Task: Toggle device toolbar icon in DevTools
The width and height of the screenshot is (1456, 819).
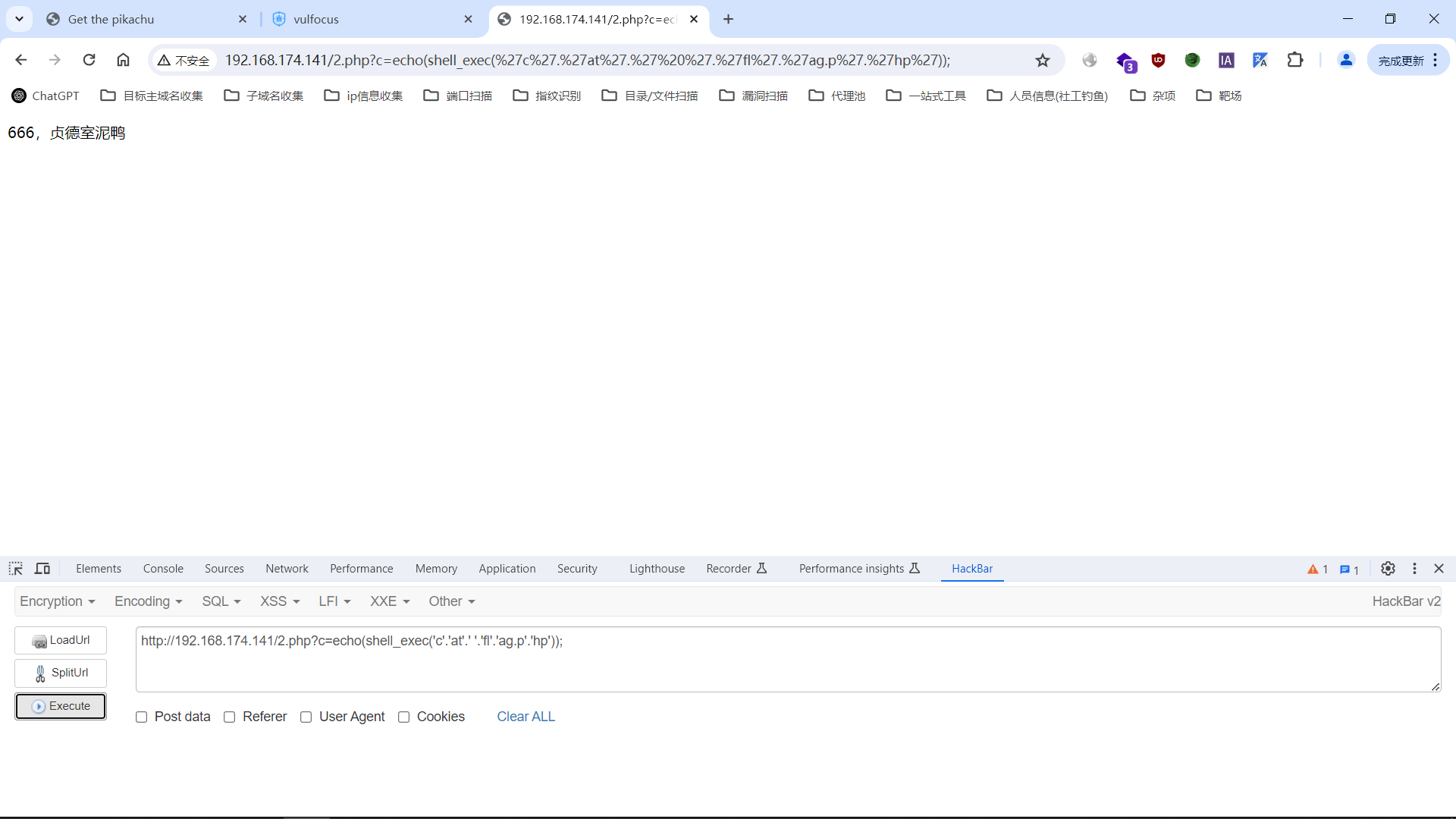Action: (42, 569)
